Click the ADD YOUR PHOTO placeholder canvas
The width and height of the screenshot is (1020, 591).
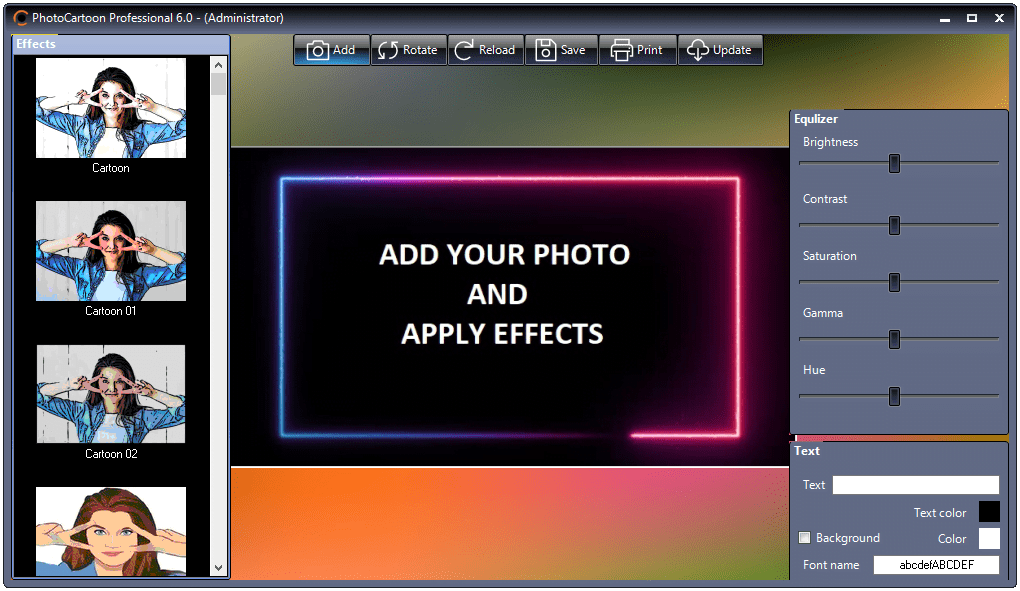click(510, 307)
